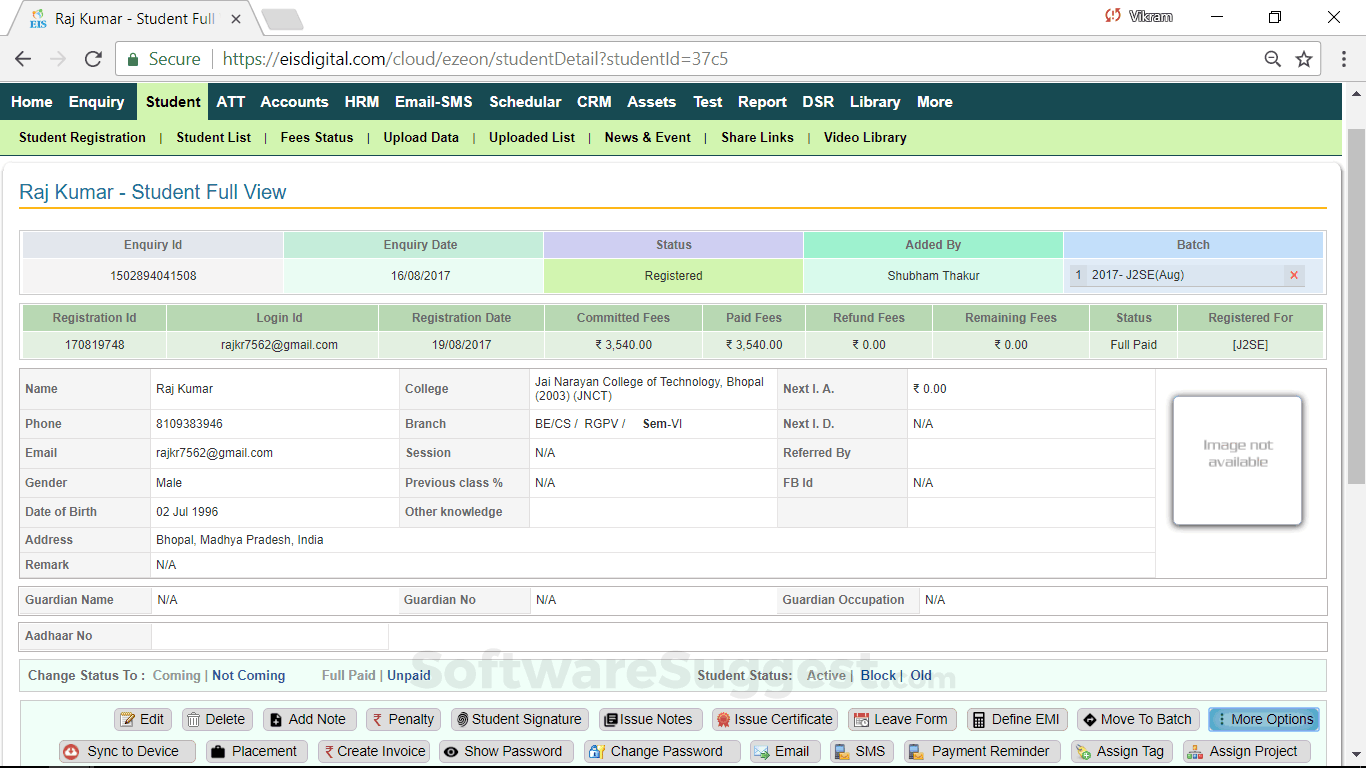Open the Home menu
The width and height of the screenshot is (1366, 768).
[32, 102]
